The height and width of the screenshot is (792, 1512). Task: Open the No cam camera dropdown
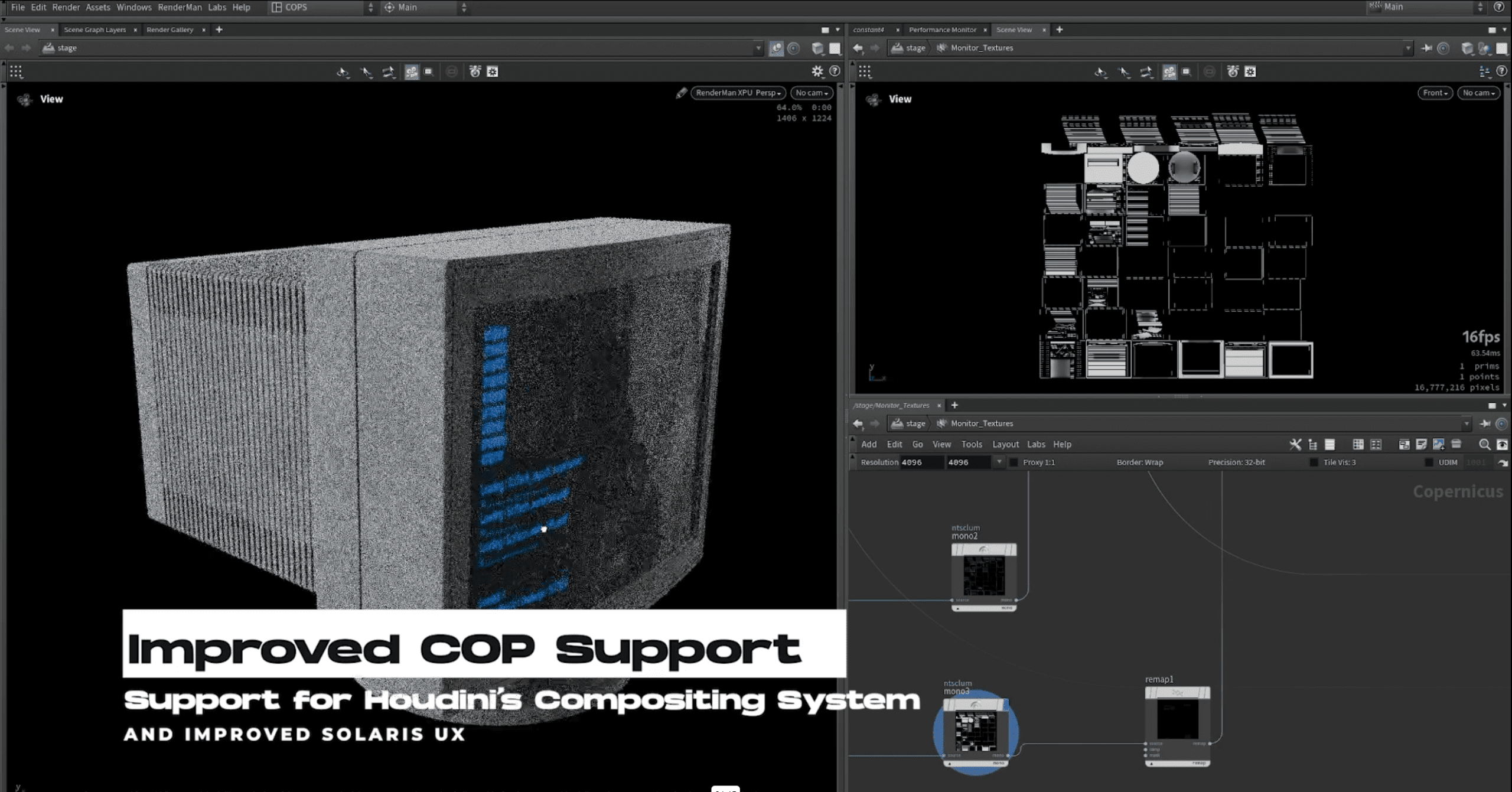(811, 93)
